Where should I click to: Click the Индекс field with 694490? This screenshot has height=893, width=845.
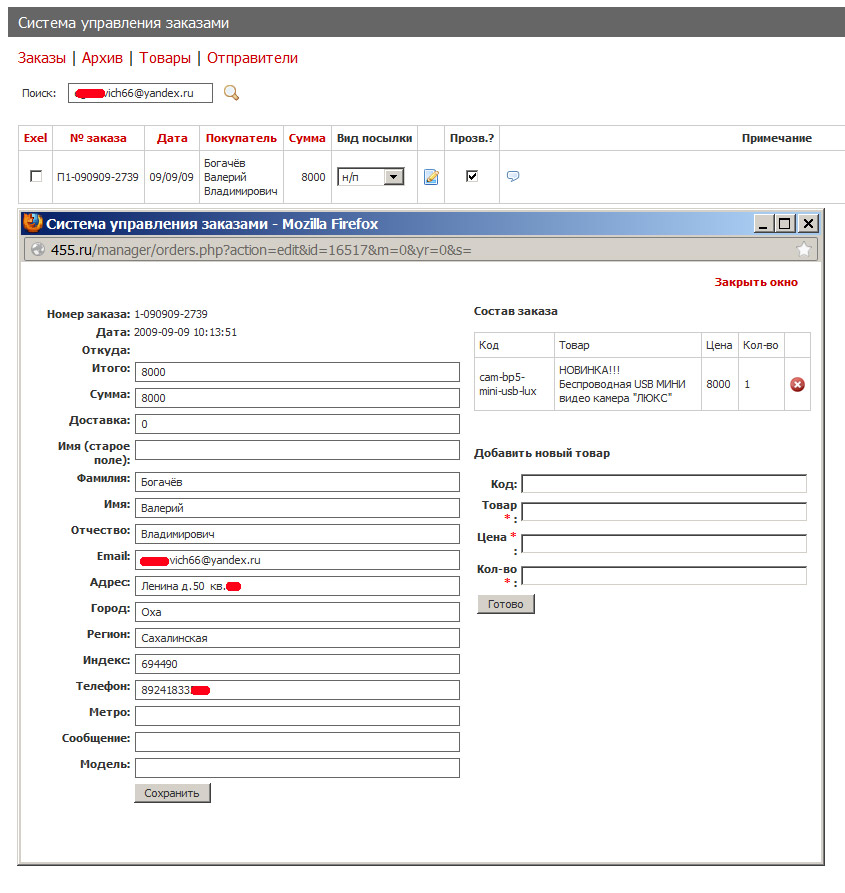click(297, 664)
